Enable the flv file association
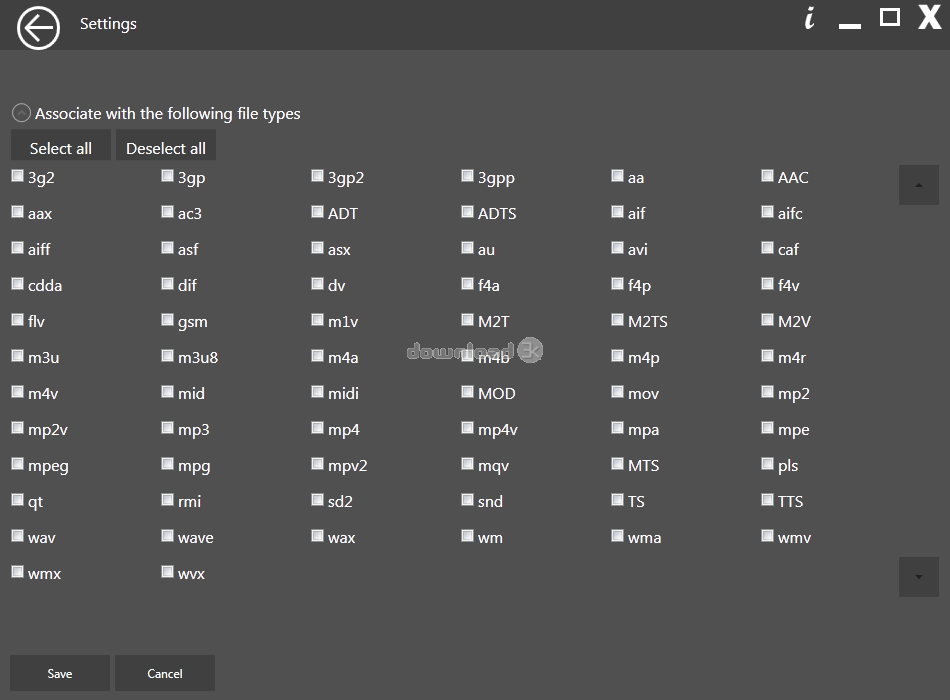 tap(18, 320)
